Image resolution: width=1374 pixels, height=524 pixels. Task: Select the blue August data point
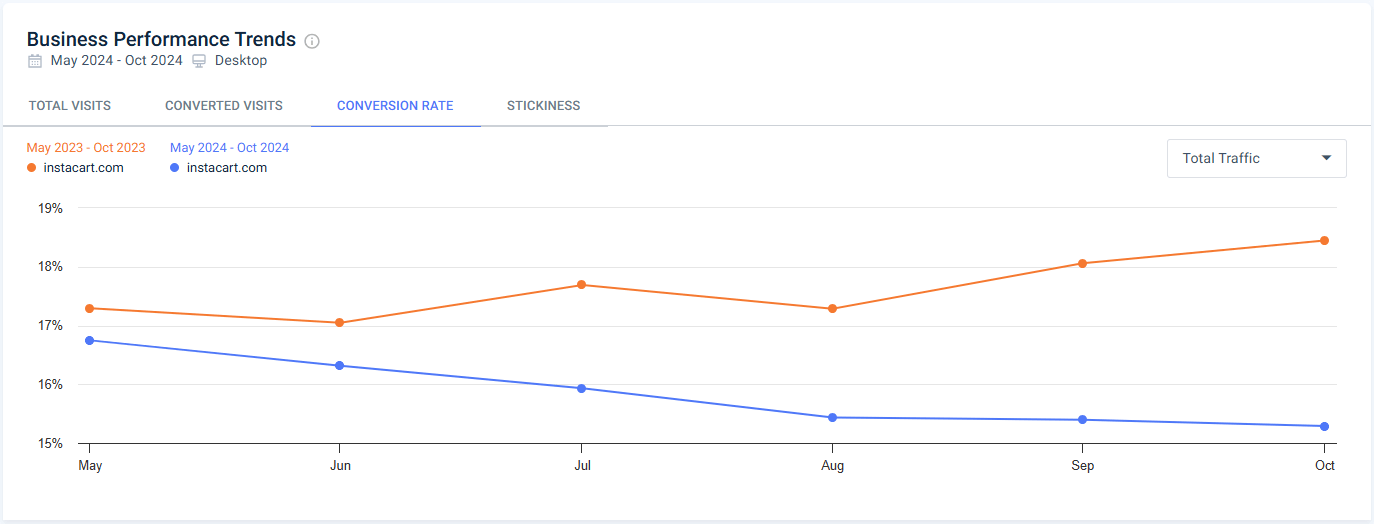point(832,417)
